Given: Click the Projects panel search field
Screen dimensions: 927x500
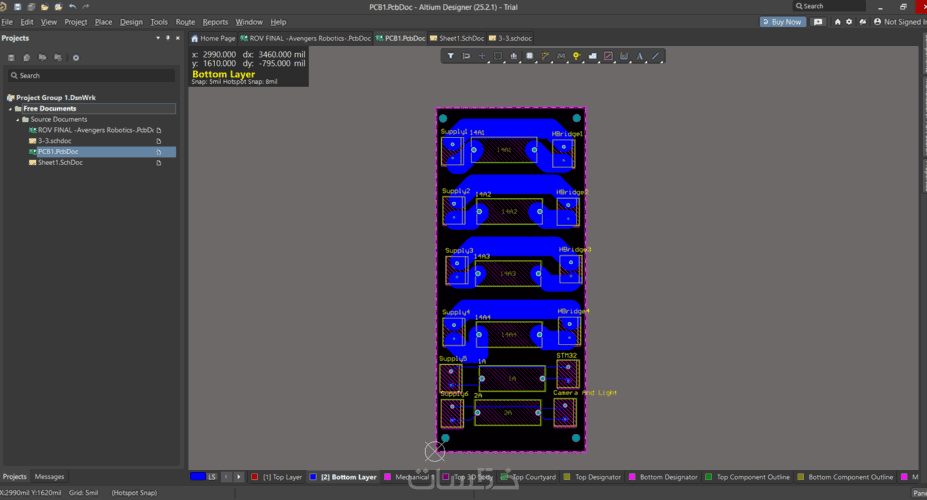Looking at the screenshot, I should click(90, 75).
